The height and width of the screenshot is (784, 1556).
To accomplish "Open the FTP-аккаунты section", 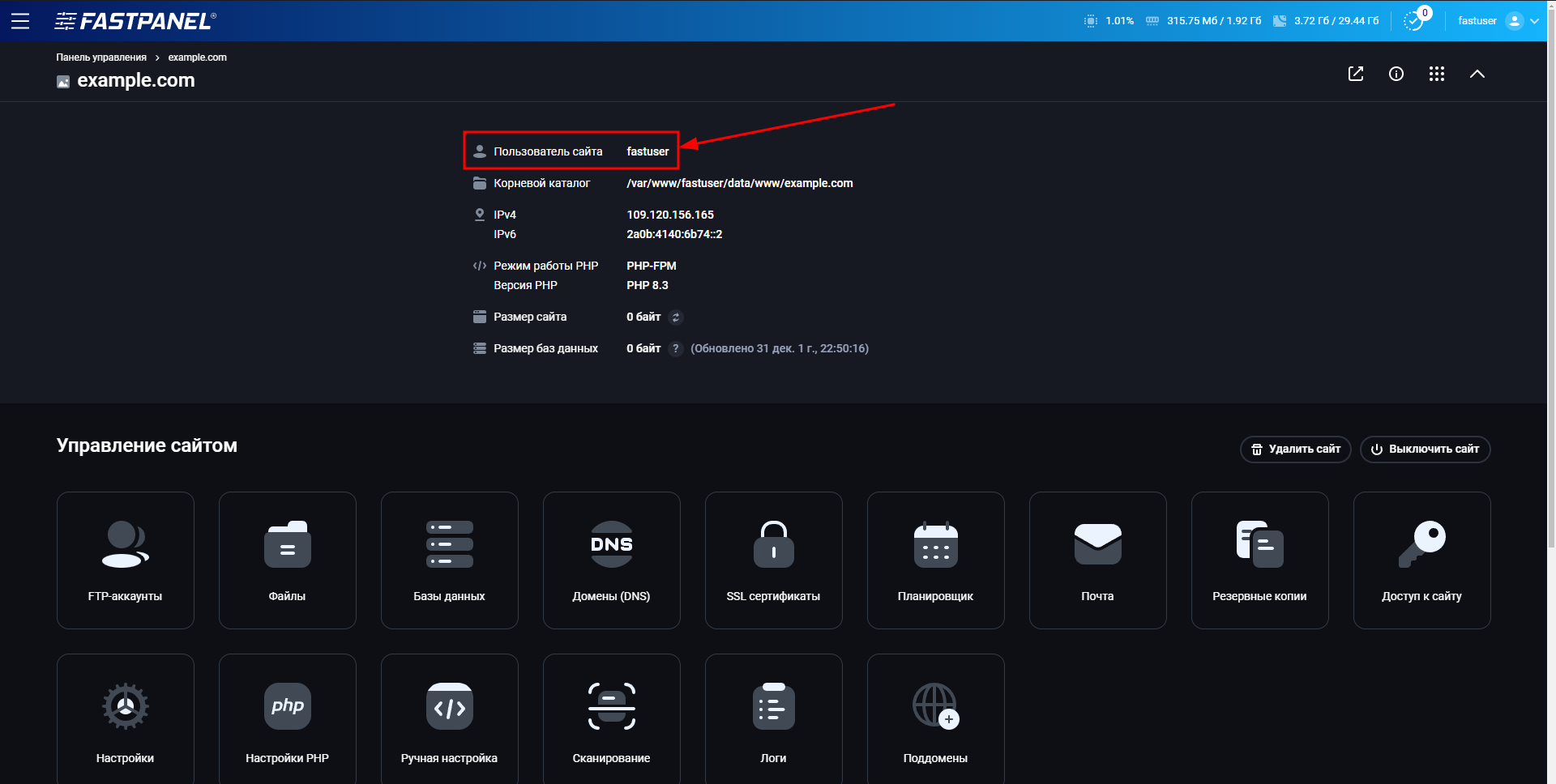I will click(x=125, y=560).
